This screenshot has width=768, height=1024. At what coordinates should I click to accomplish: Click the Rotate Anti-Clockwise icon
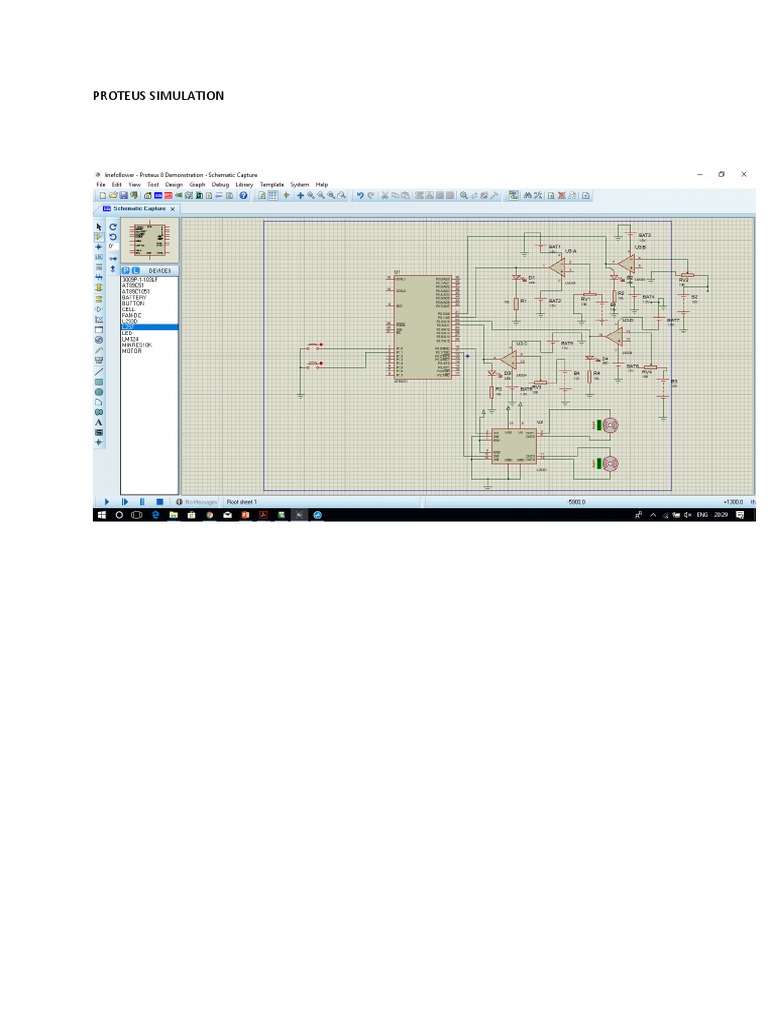113,237
